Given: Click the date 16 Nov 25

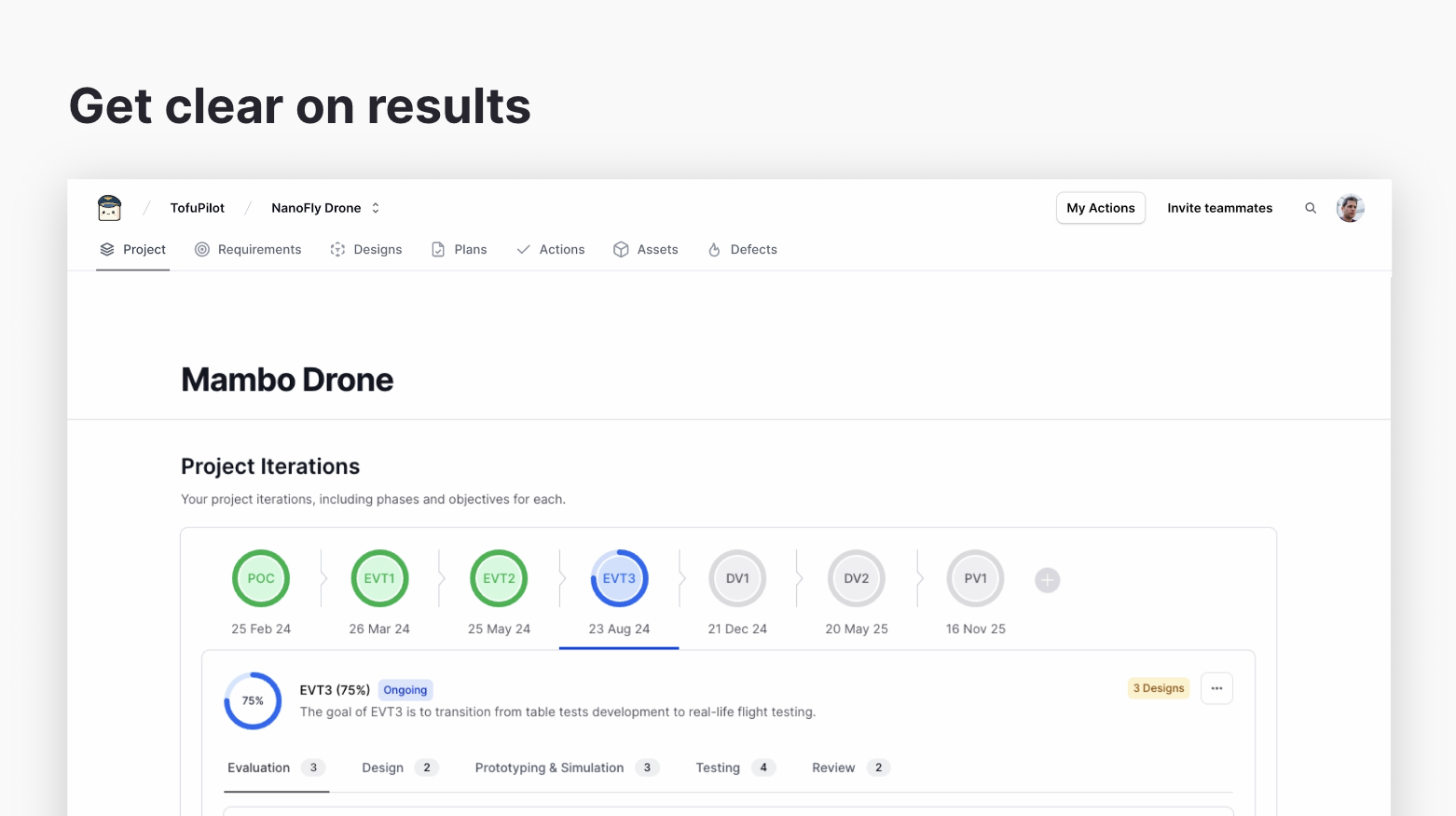Looking at the screenshot, I should [x=976, y=629].
